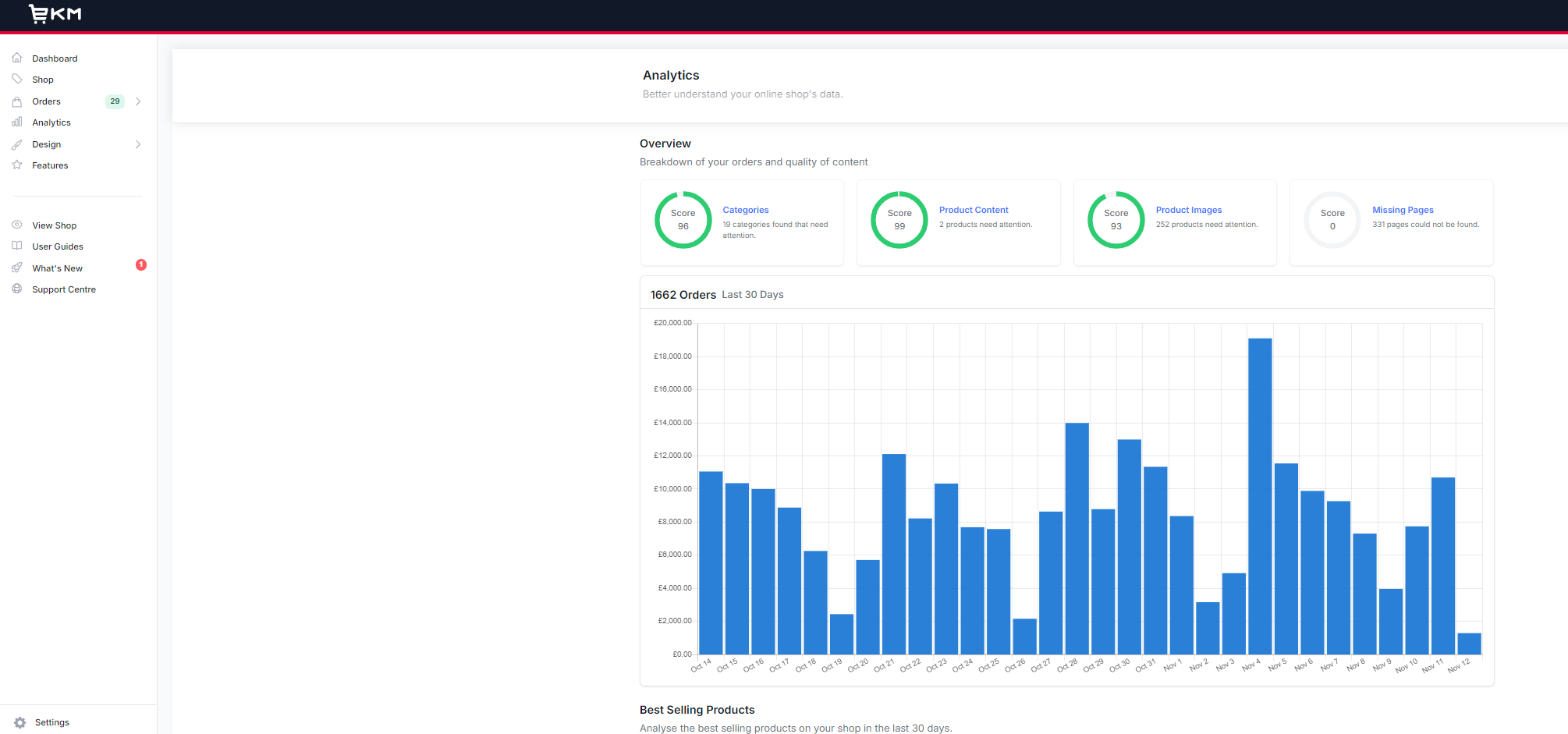1568x734 pixels.
Task: Expand the Orders submenu chevron
Action: 138,101
